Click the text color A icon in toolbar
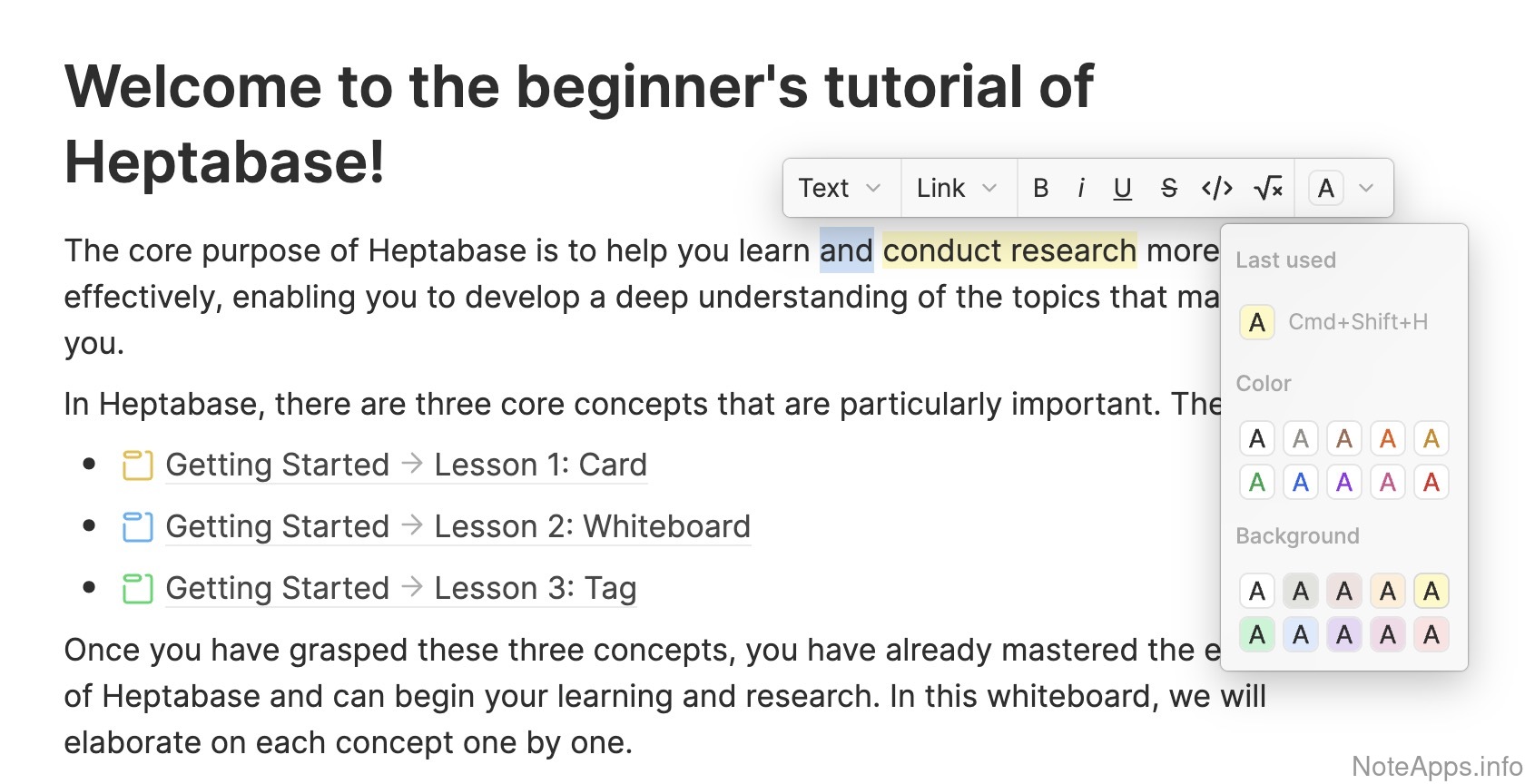The width and height of the screenshot is (1525, 784). point(1325,188)
